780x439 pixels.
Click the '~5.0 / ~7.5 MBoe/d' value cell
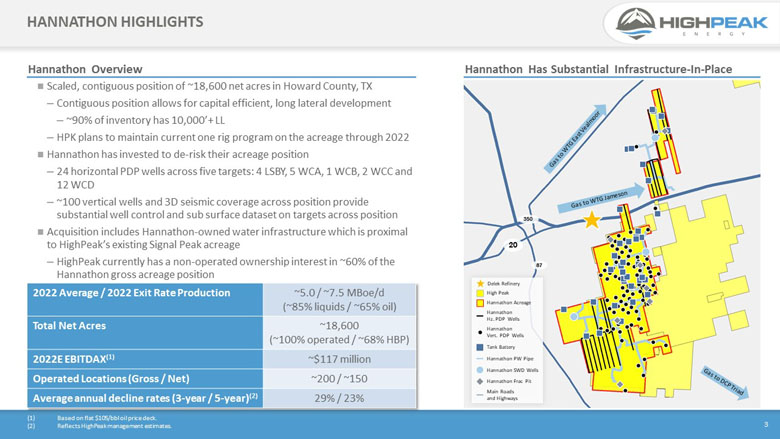[x=339, y=300]
